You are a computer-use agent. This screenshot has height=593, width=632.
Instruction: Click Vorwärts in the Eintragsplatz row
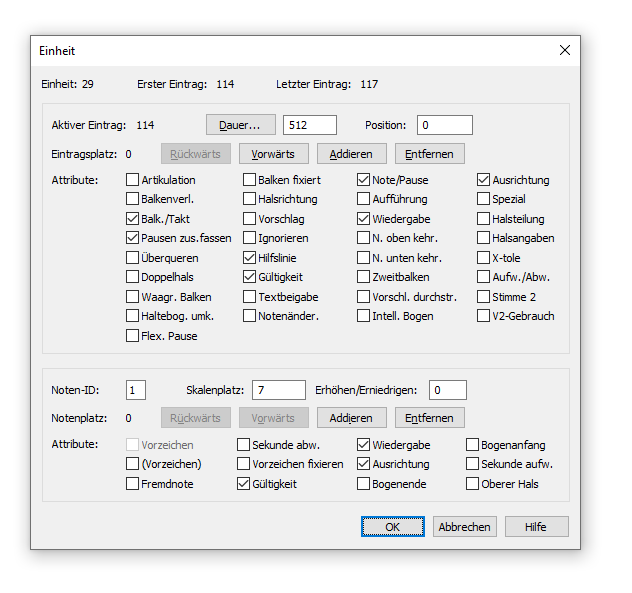pyautogui.click(x=274, y=154)
